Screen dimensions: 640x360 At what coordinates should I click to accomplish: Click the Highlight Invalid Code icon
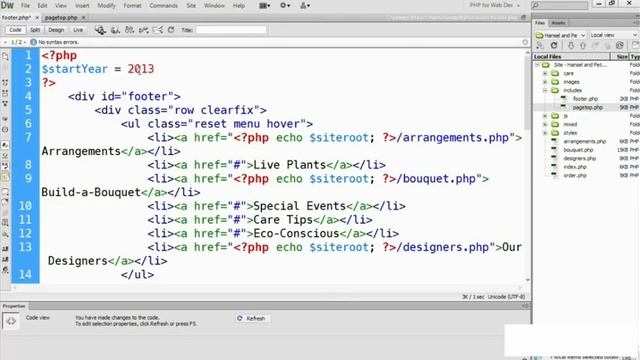click(x=5, y=156)
